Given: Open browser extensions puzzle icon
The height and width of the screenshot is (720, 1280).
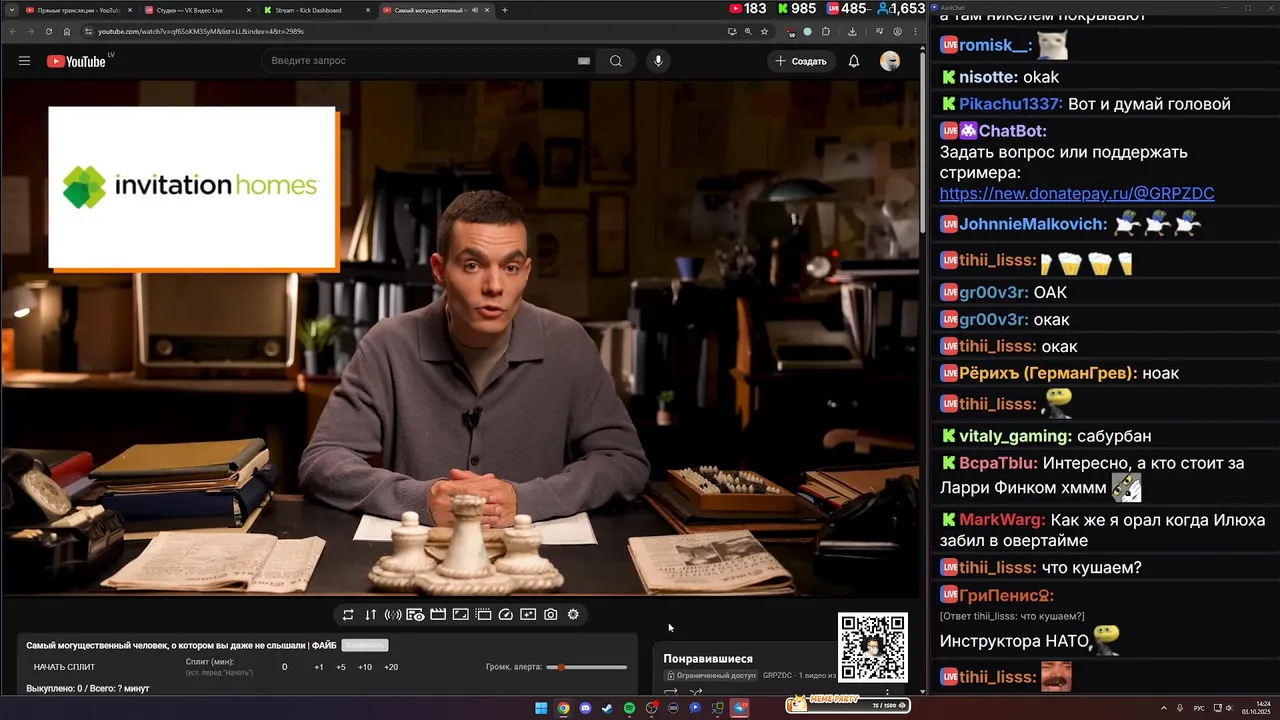Looking at the screenshot, I should pyautogui.click(x=826, y=31).
